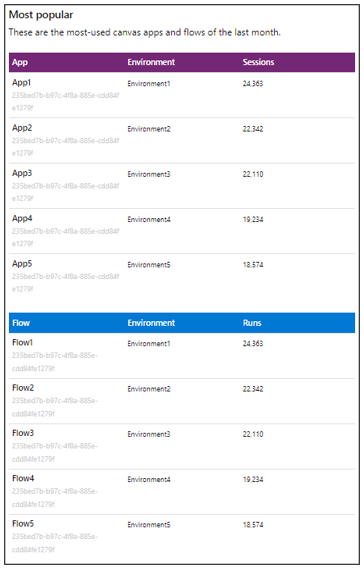Click the Runs column header
This screenshot has width=364, height=569.
pyautogui.click(x=252, y=323)
